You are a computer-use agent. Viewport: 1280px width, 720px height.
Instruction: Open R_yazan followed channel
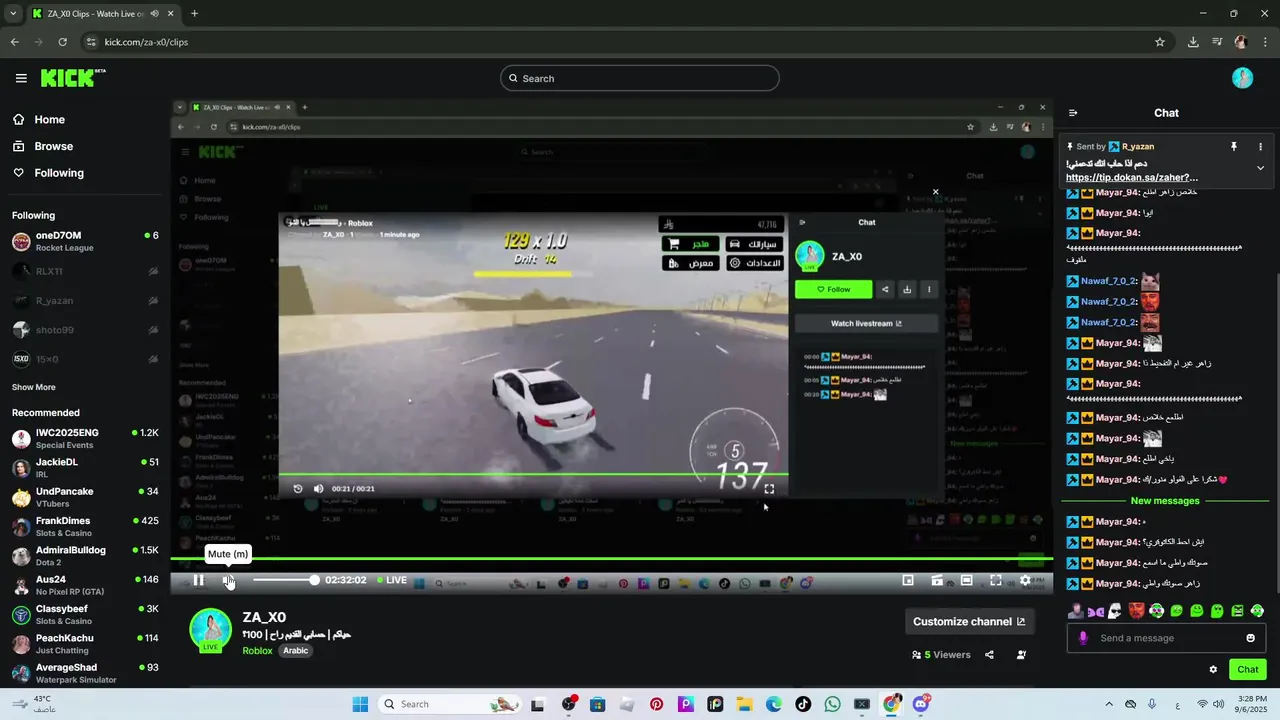85,300
